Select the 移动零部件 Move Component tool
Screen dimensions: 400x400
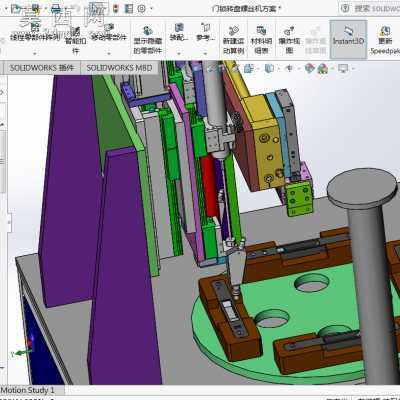[x=109, y=33]
